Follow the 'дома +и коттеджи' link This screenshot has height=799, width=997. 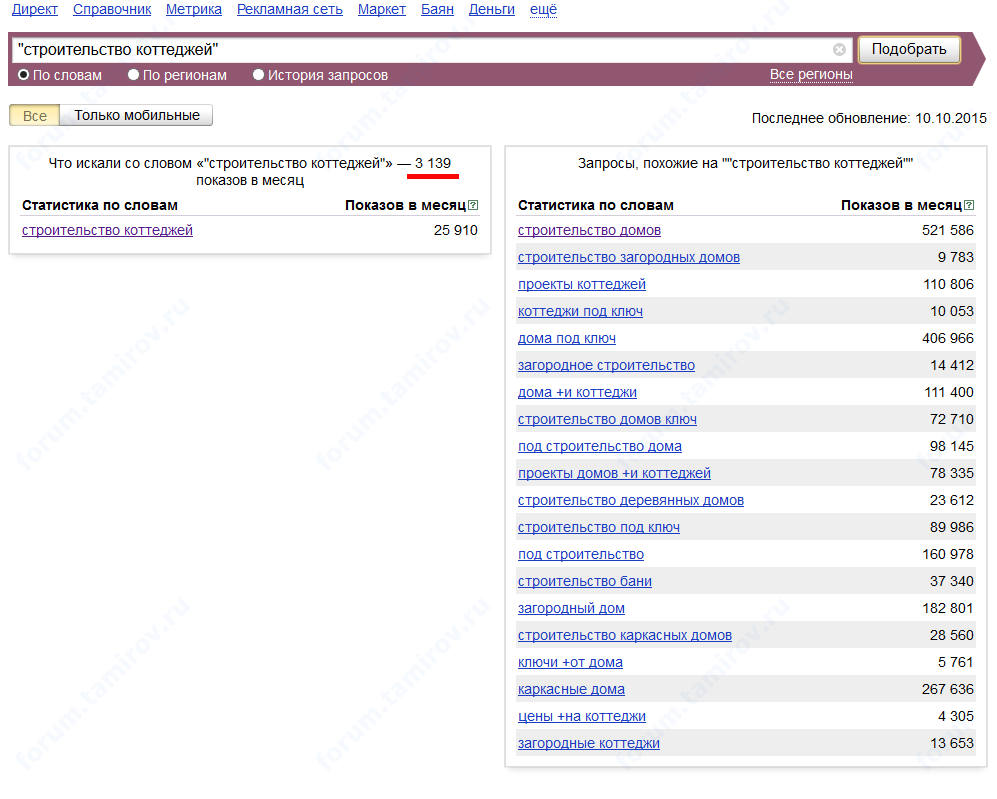(x=577, y=392)
